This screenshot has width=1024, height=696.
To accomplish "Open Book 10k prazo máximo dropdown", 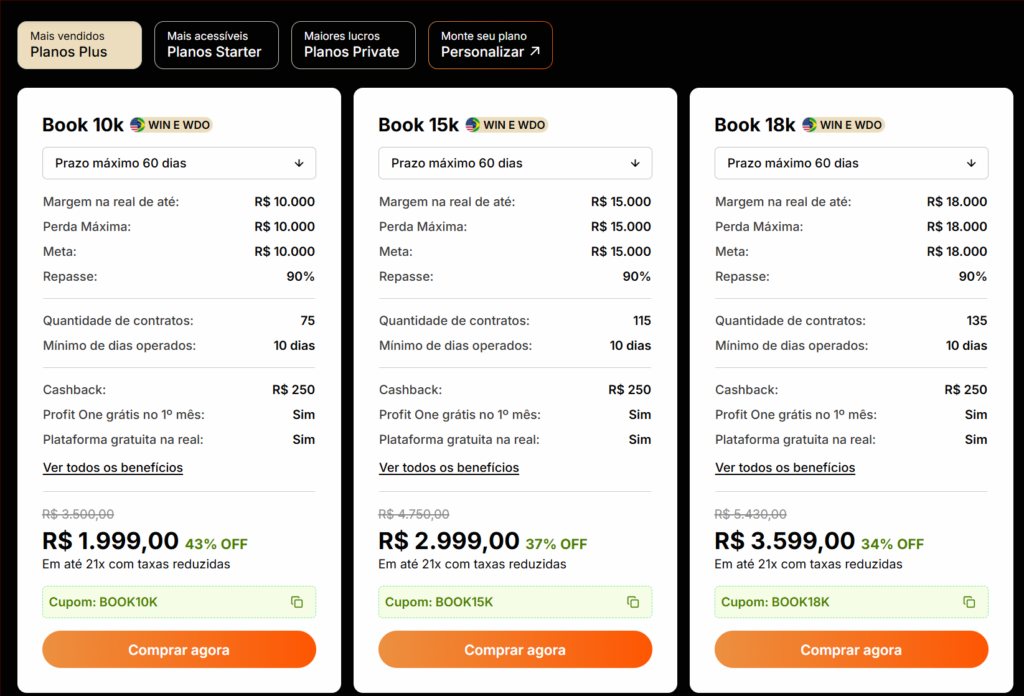I will [x=179, y=163].
